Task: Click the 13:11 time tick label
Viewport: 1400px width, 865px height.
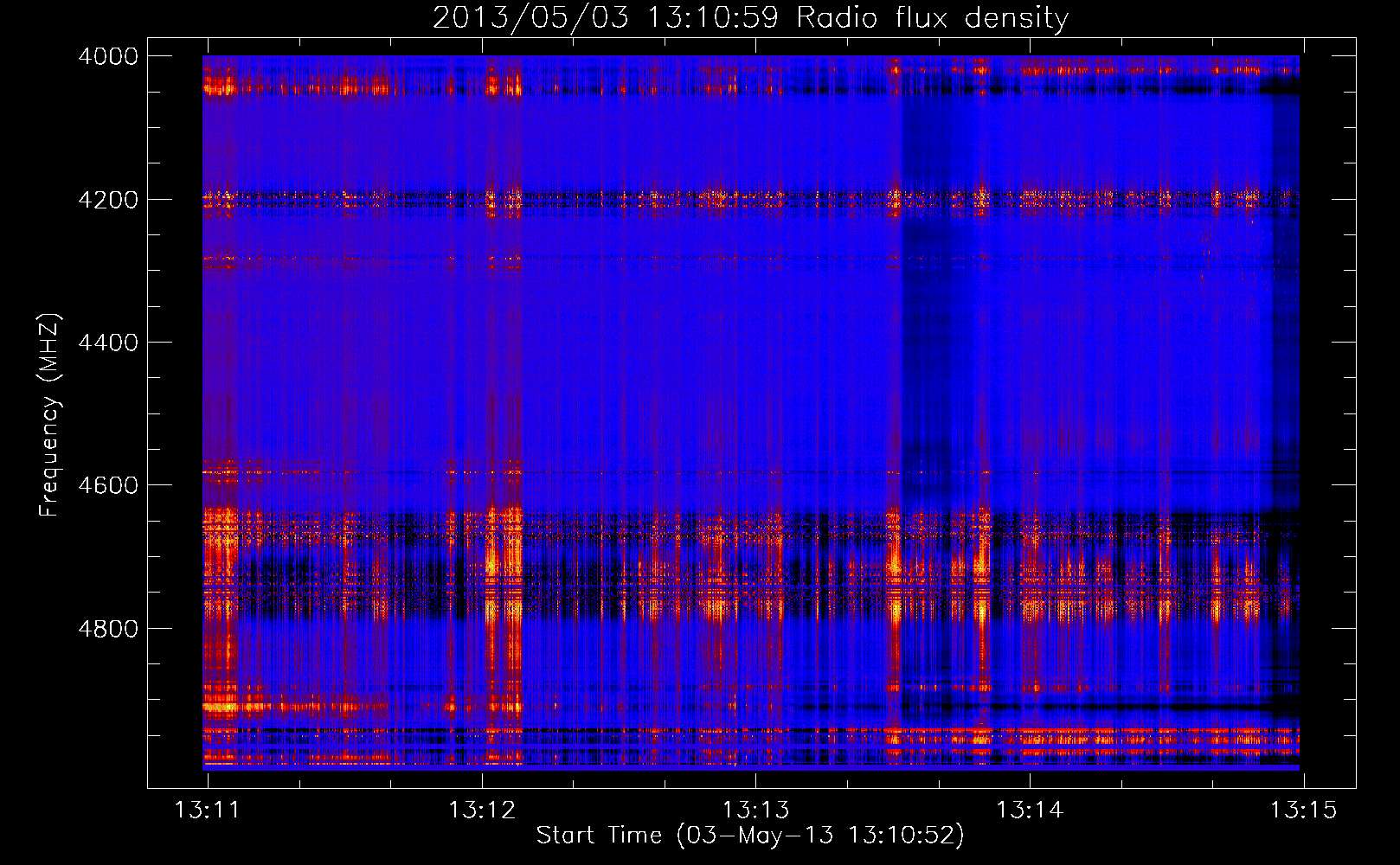Action: click(208, 811)
